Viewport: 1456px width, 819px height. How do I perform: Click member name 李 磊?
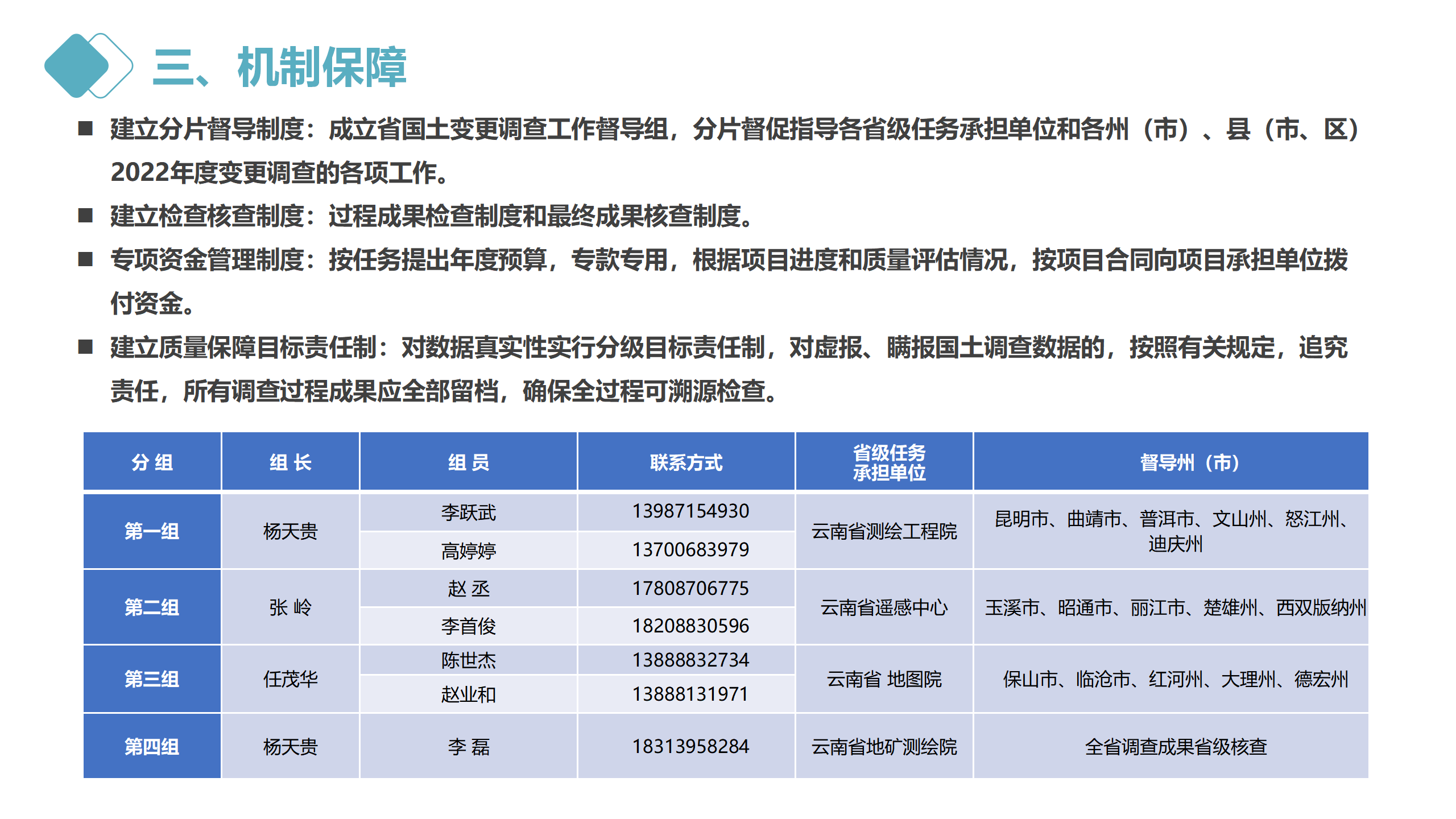coord(469,746)
